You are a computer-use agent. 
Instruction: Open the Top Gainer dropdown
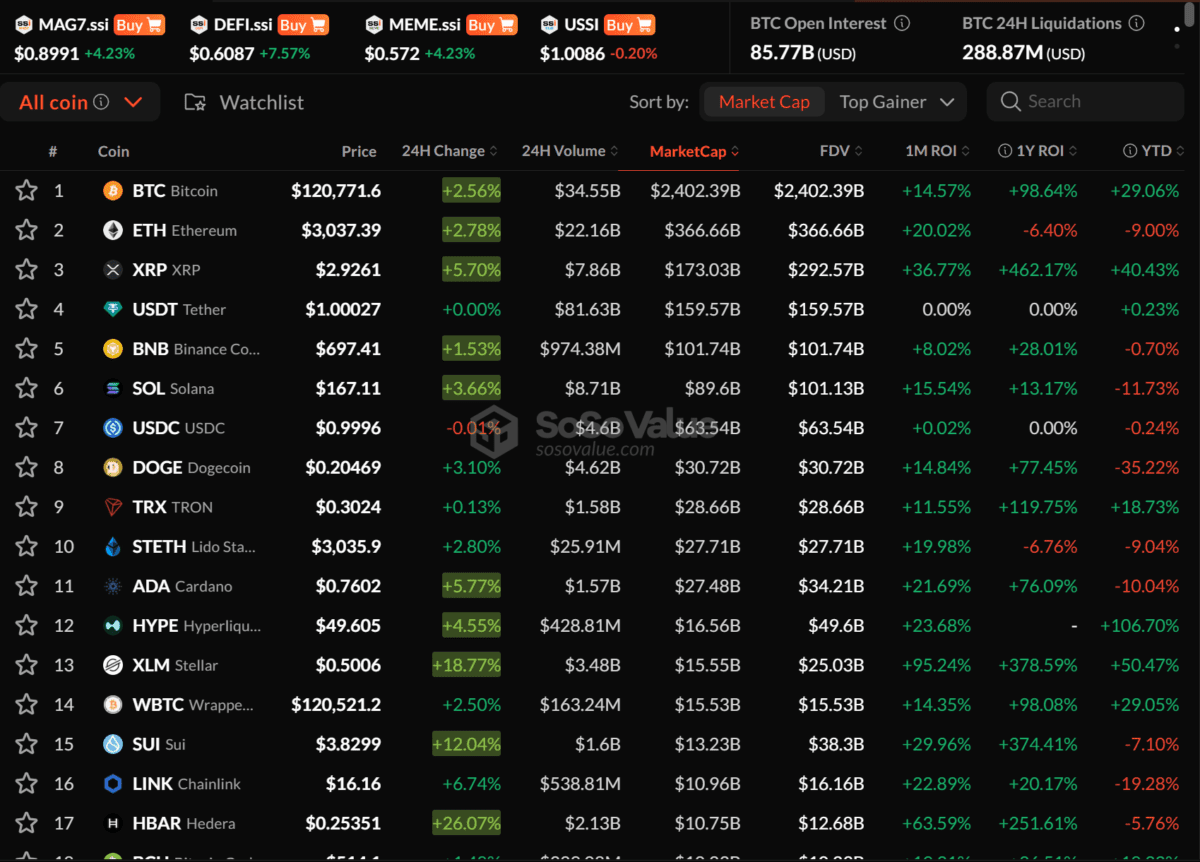point(896,102)
